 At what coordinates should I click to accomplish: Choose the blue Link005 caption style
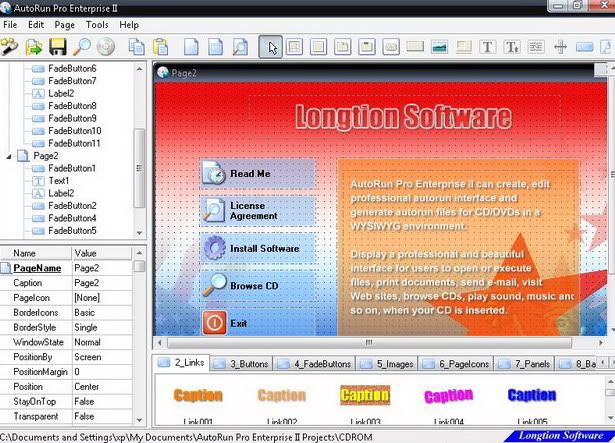coord(532,395)
